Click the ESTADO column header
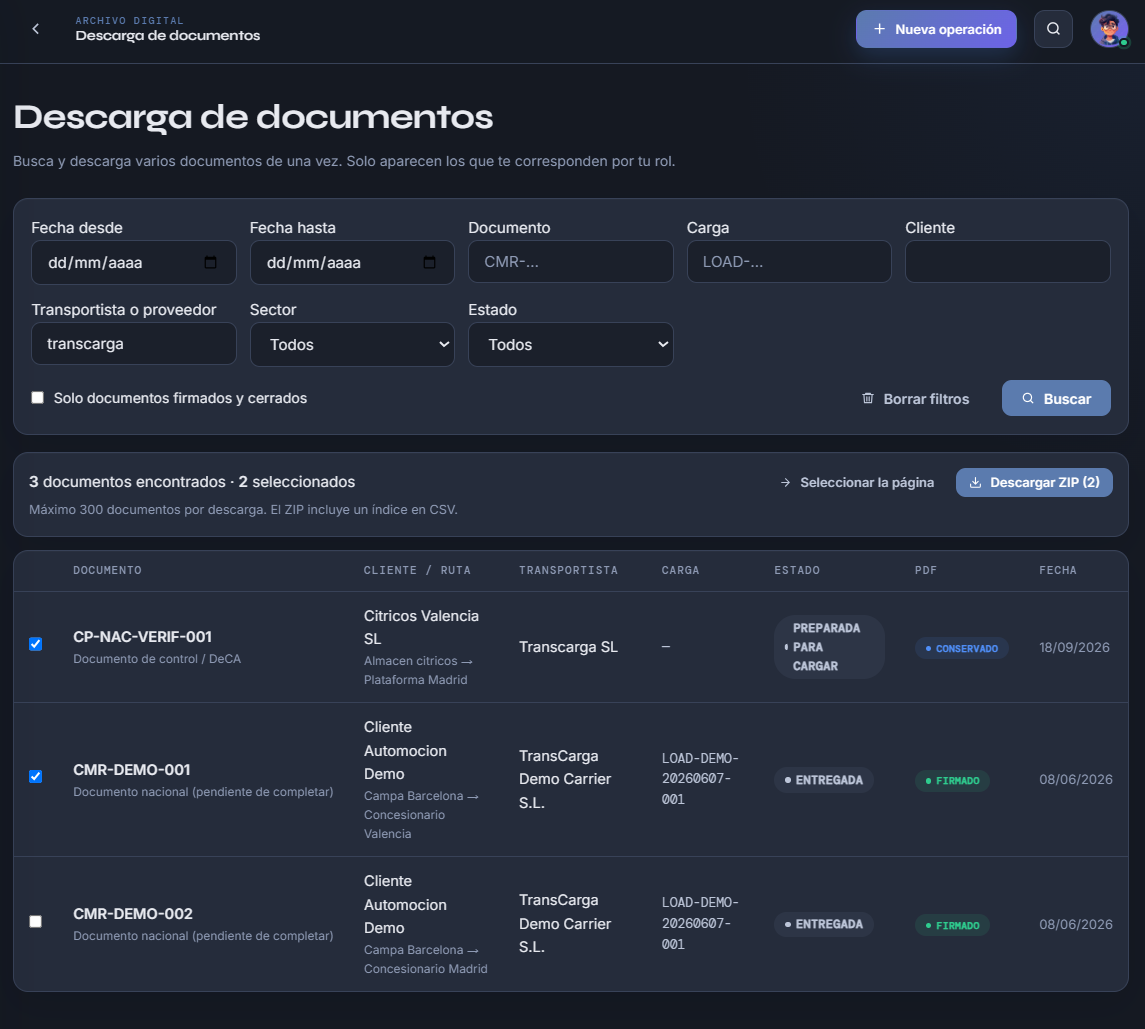 point(797,570)
